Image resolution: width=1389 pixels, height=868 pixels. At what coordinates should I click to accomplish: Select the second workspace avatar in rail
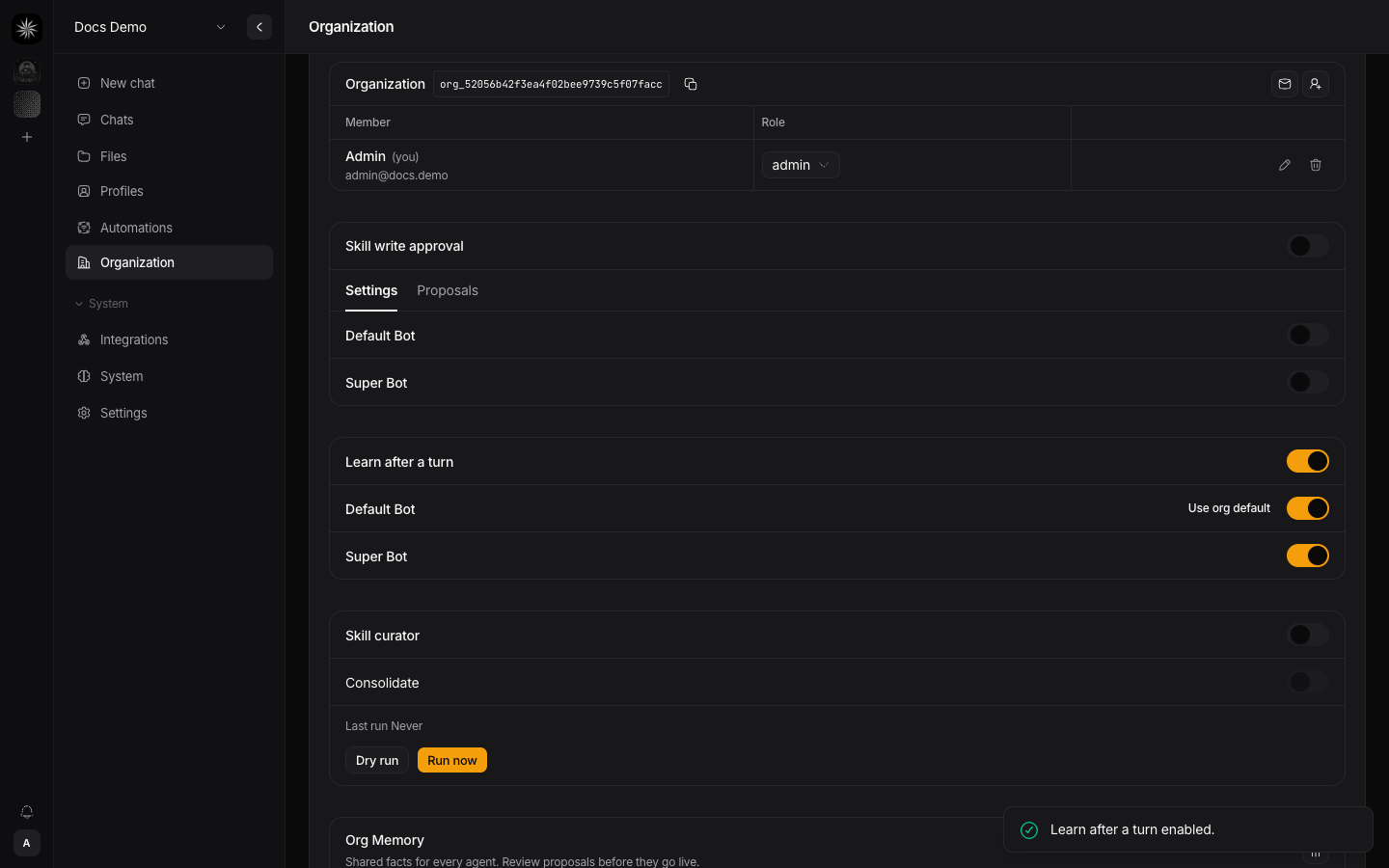point(27,104)
